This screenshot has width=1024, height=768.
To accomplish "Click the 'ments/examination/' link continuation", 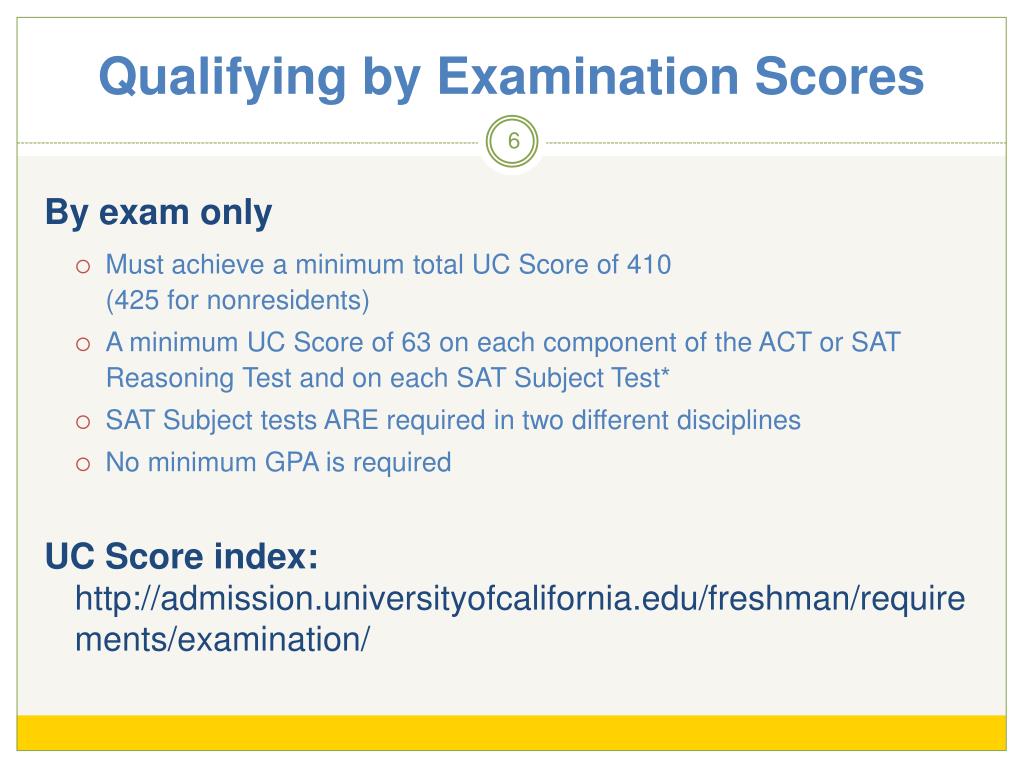I will [222, 639].
